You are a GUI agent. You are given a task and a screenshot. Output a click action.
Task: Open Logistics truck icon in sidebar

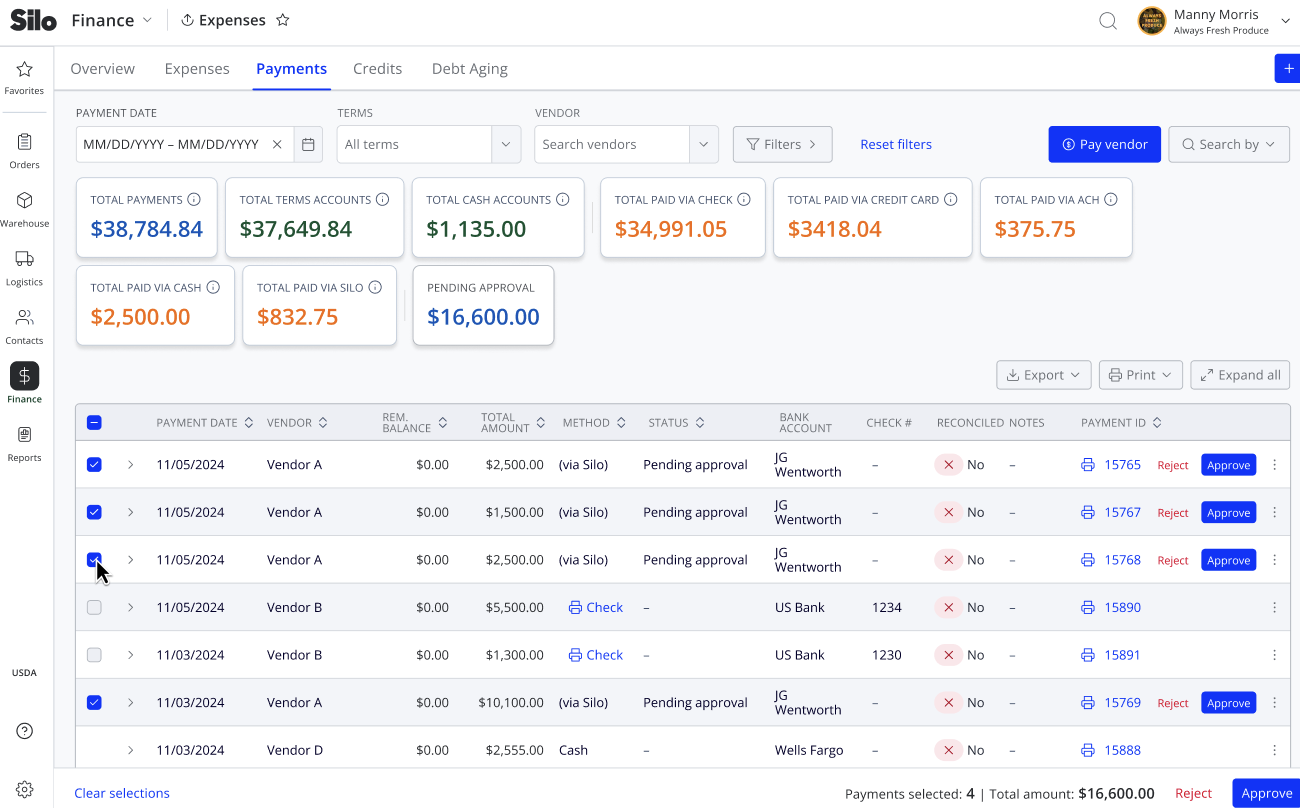click(25, 259)
